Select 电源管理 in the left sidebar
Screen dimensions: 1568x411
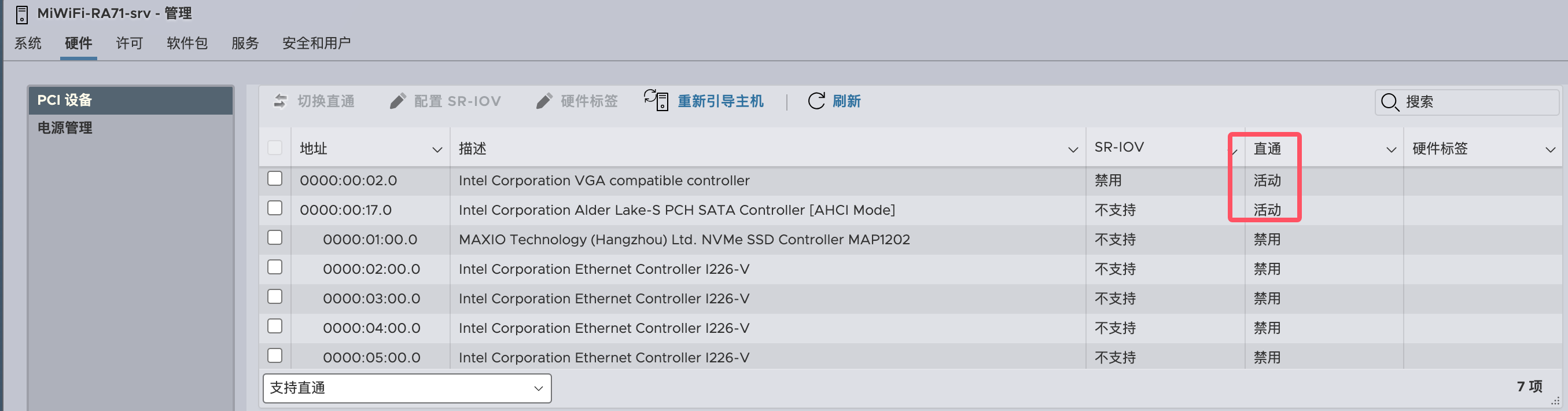(65, 128)
